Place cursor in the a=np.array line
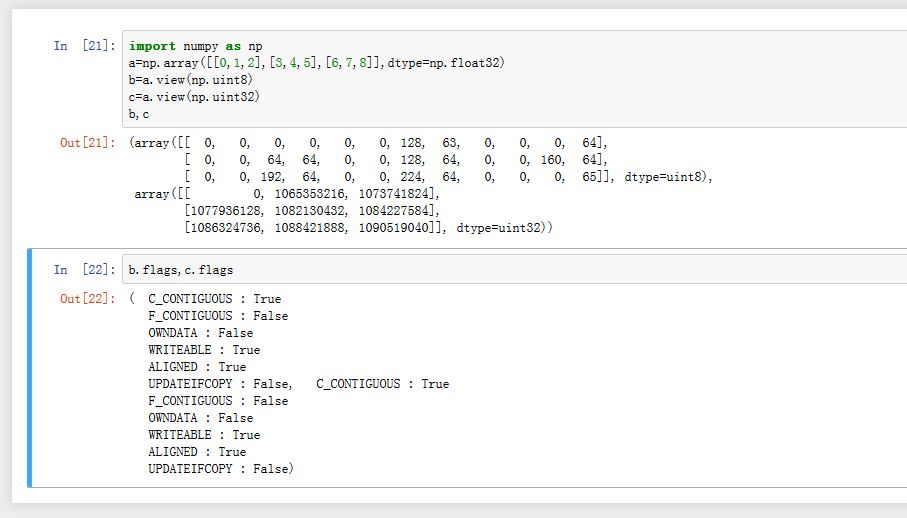 pyautogui.click(x=317, y=63)
